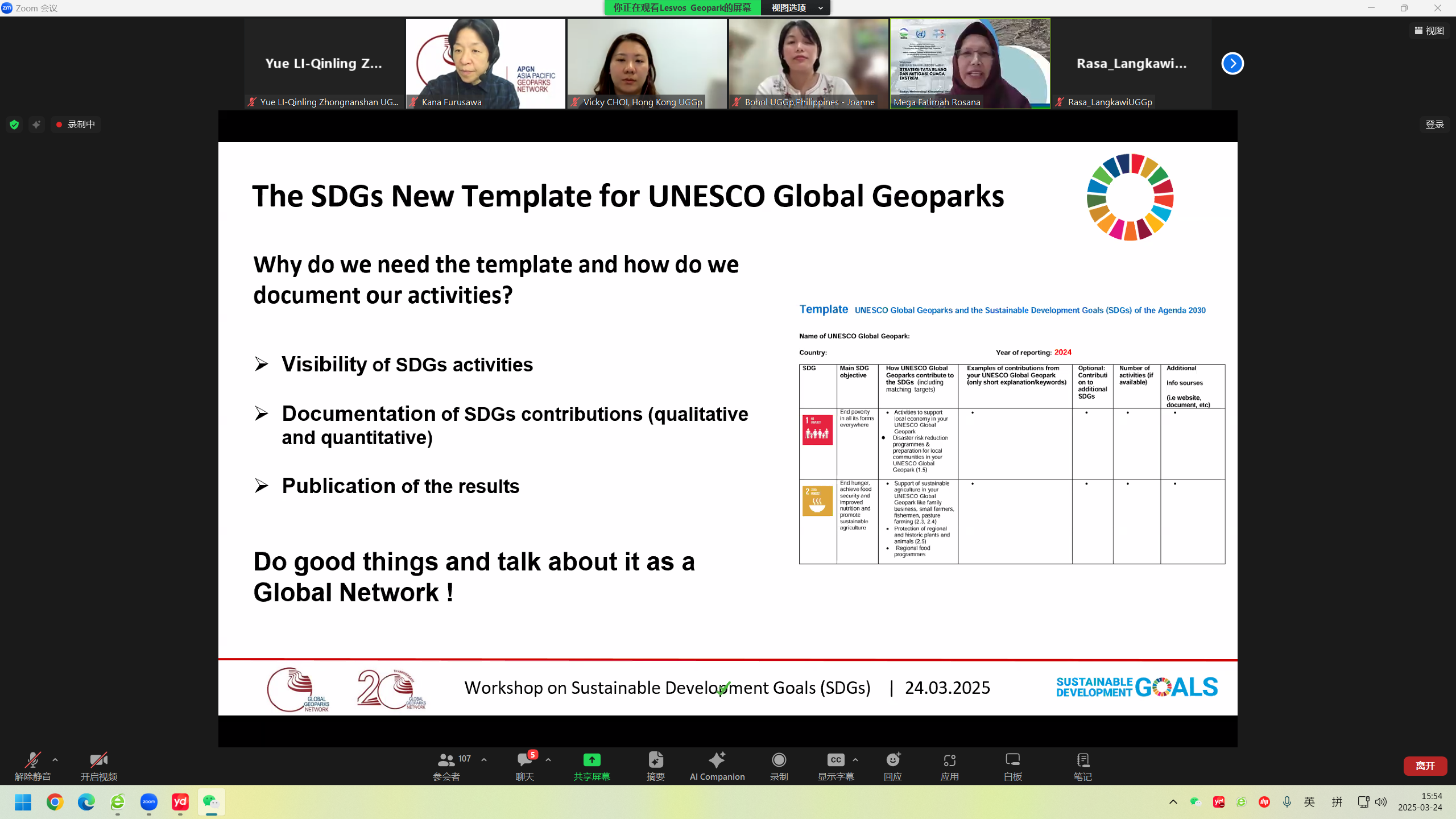This screenshot has height=819, width=1456.
Task: Open the 笔记 notes tool
Action: coord(1082,766)
